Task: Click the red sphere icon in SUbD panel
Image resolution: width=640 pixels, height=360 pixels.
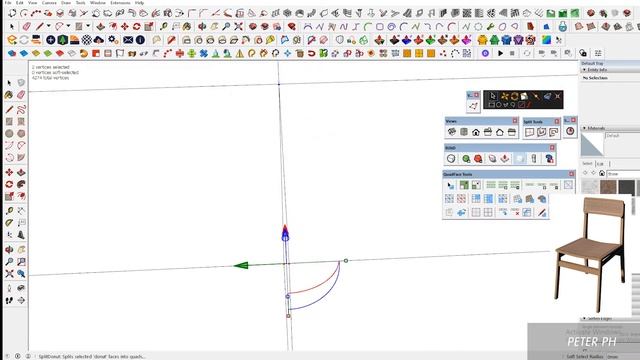Action: (x=478, y=158)
